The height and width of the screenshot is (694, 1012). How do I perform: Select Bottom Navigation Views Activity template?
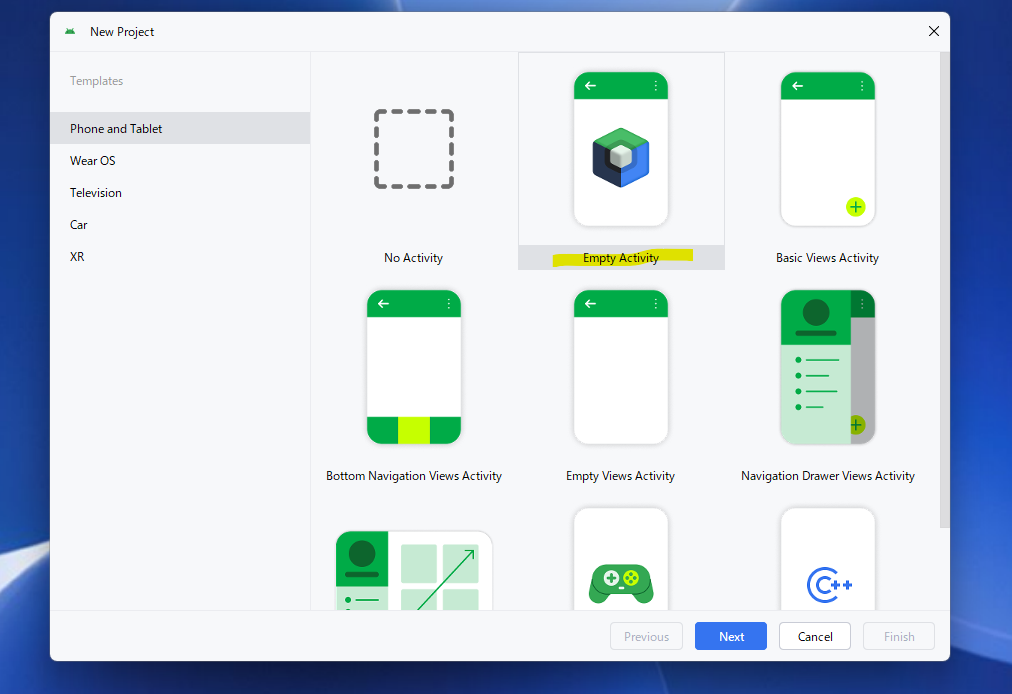(414, 367)
